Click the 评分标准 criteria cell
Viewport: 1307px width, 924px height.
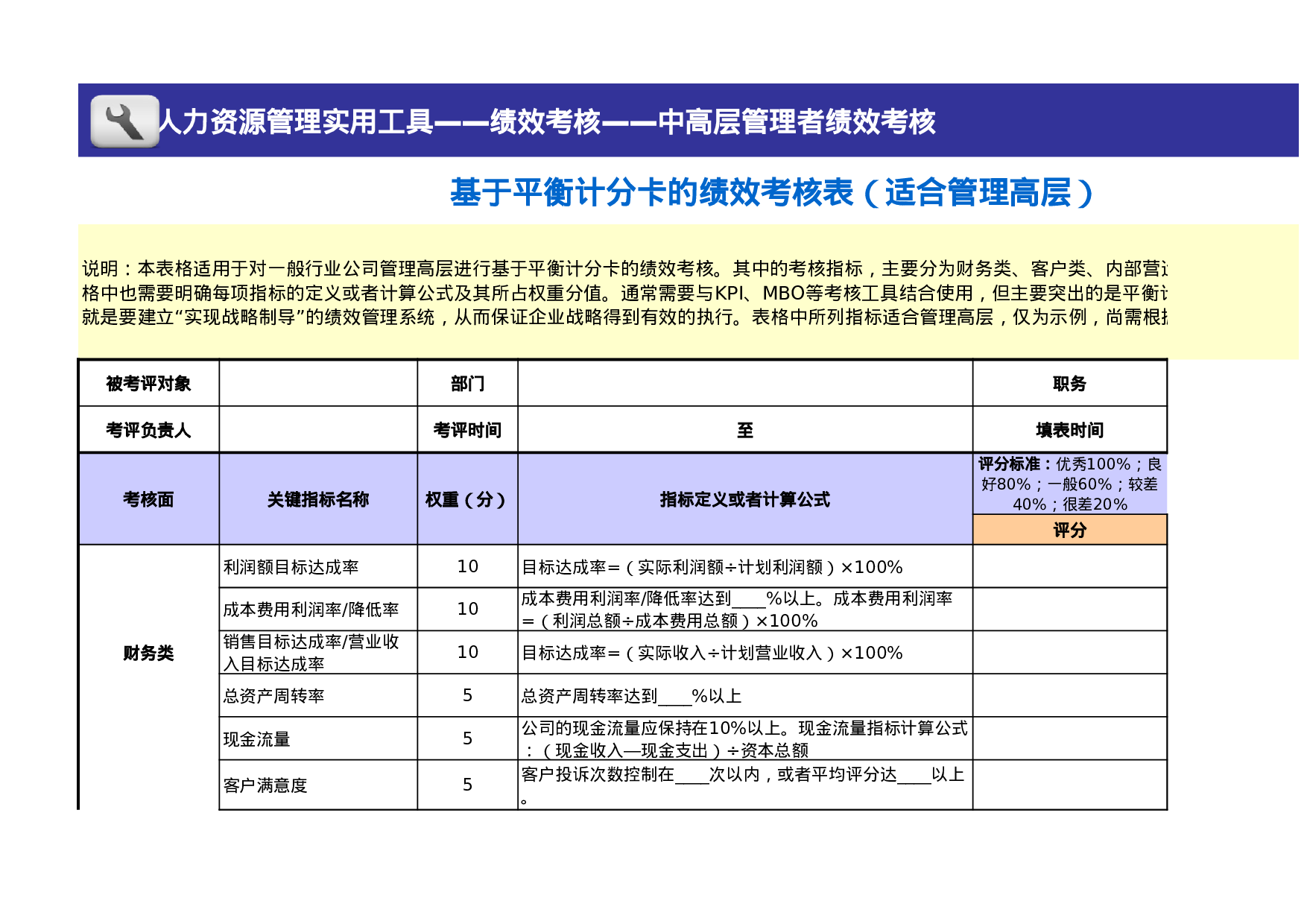tap(1071, 484)
